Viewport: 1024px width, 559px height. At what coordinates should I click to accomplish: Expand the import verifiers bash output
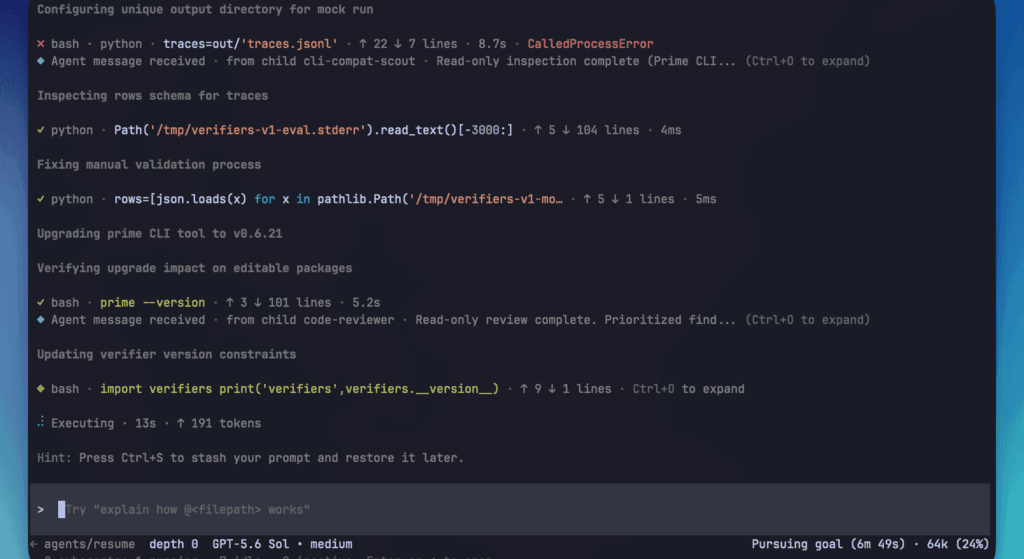[x=688, y=389]
